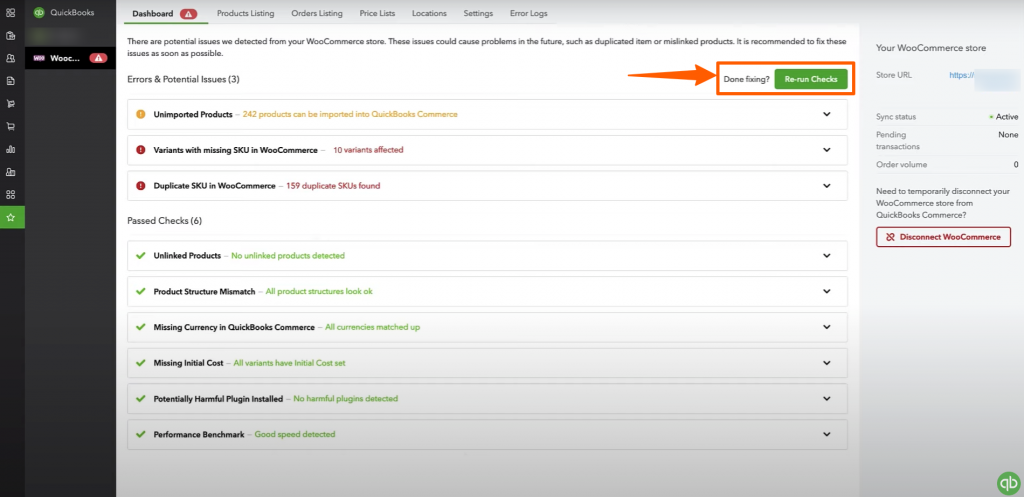Image resolution: width=1024 pixels, height=497 pixels.
Task: Open the Price Lists tab
Action: click(x=377, y=13)
